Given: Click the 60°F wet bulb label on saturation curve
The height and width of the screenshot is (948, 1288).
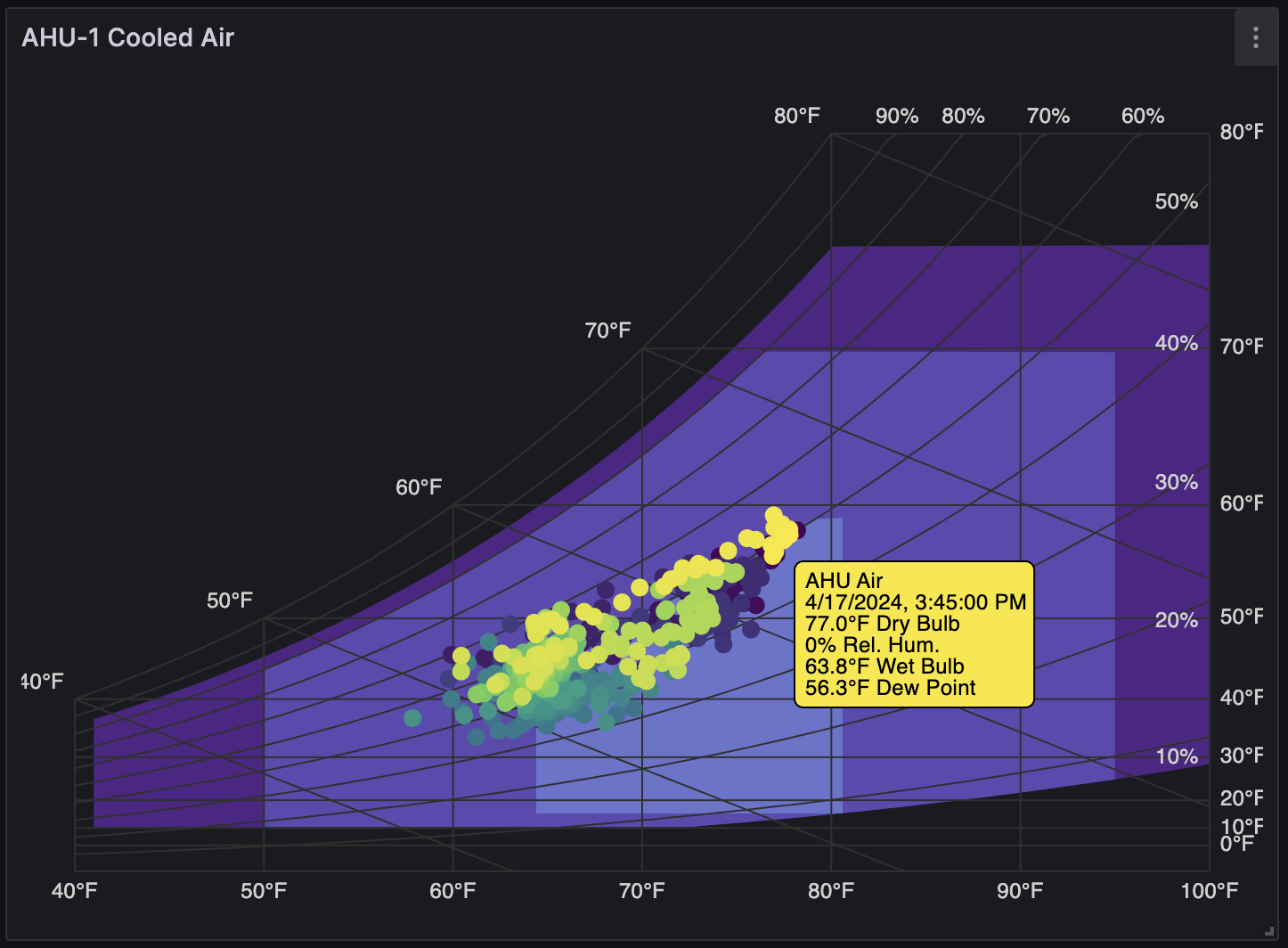Looking at the screenshot, I should point(419,487).
